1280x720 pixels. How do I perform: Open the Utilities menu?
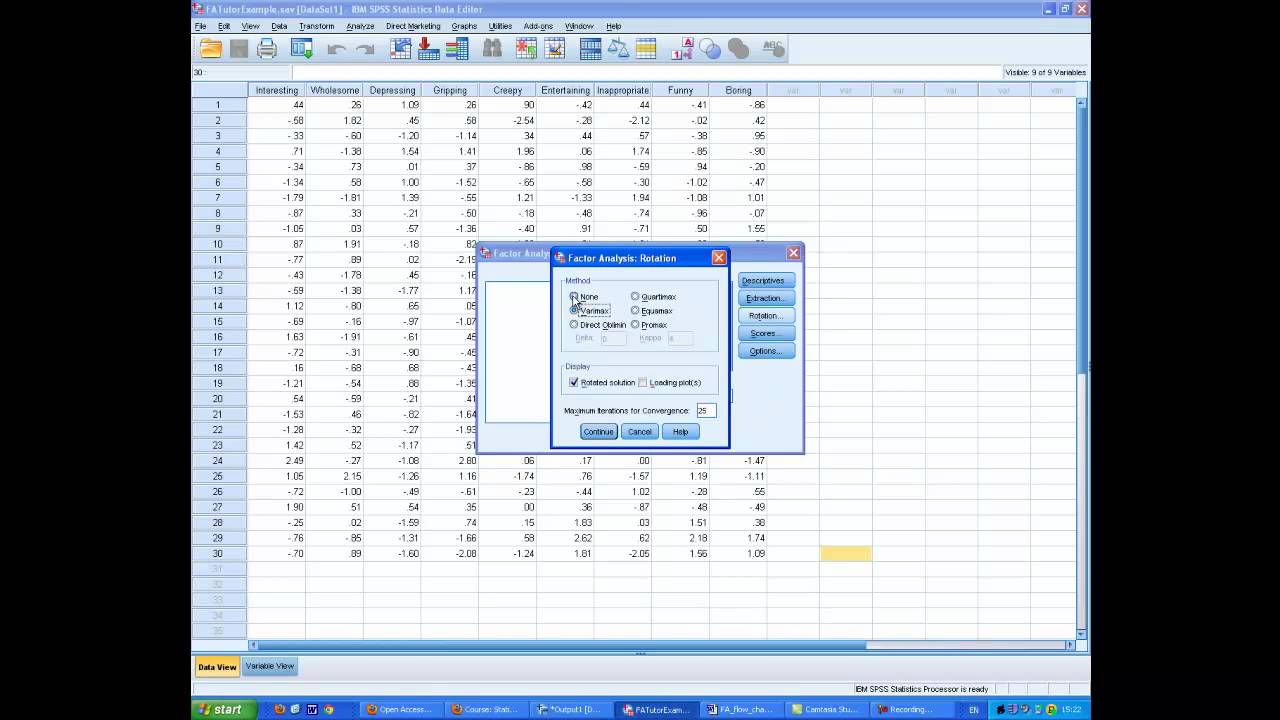point(500,26)
